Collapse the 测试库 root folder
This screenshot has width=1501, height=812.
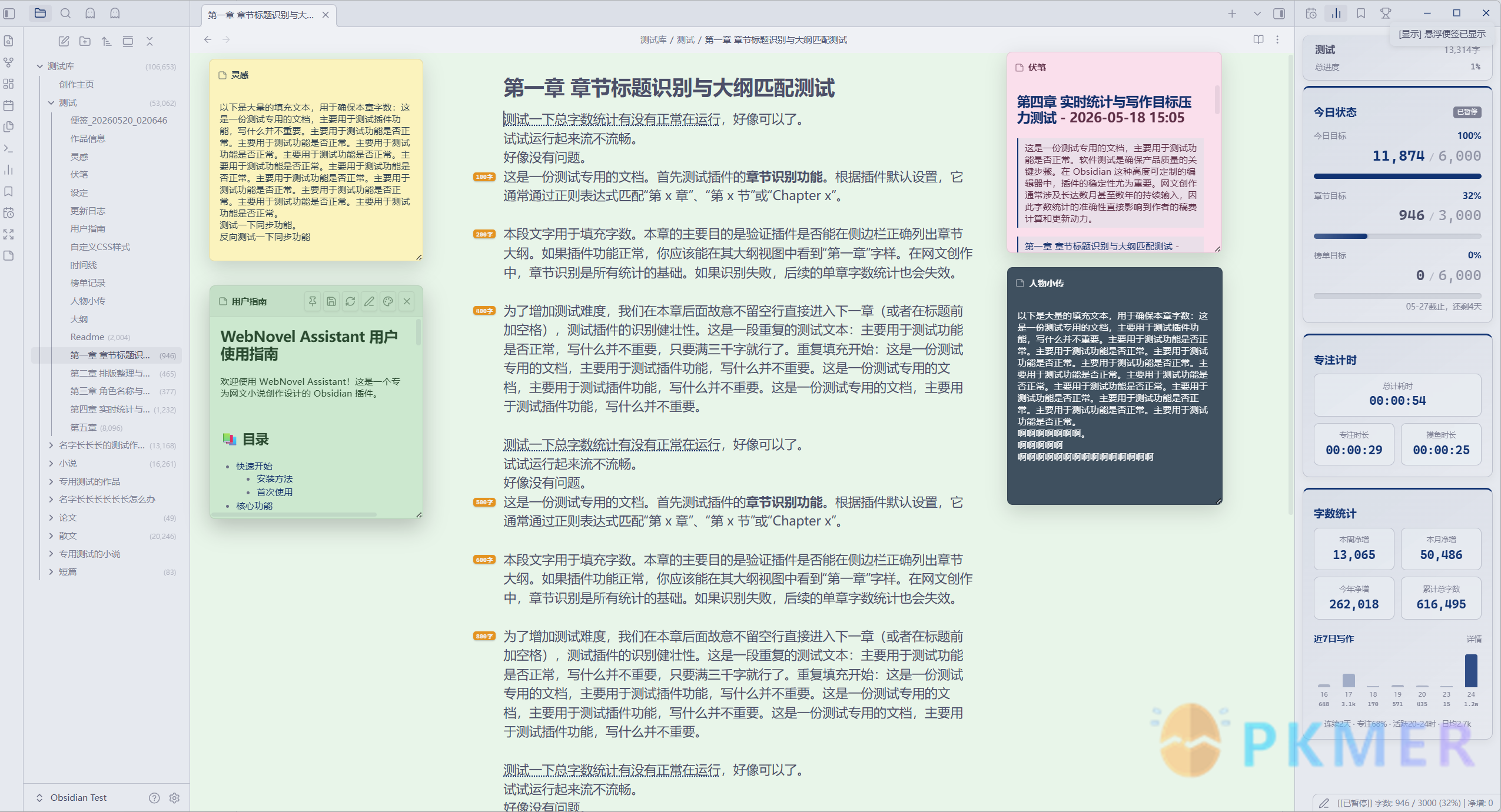(40, 66)
